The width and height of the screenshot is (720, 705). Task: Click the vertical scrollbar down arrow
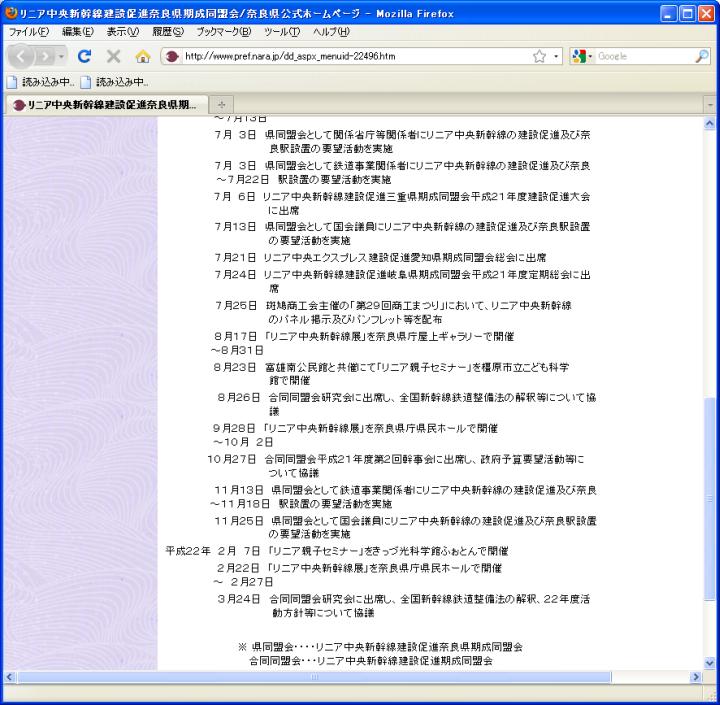tap(710, 662)
